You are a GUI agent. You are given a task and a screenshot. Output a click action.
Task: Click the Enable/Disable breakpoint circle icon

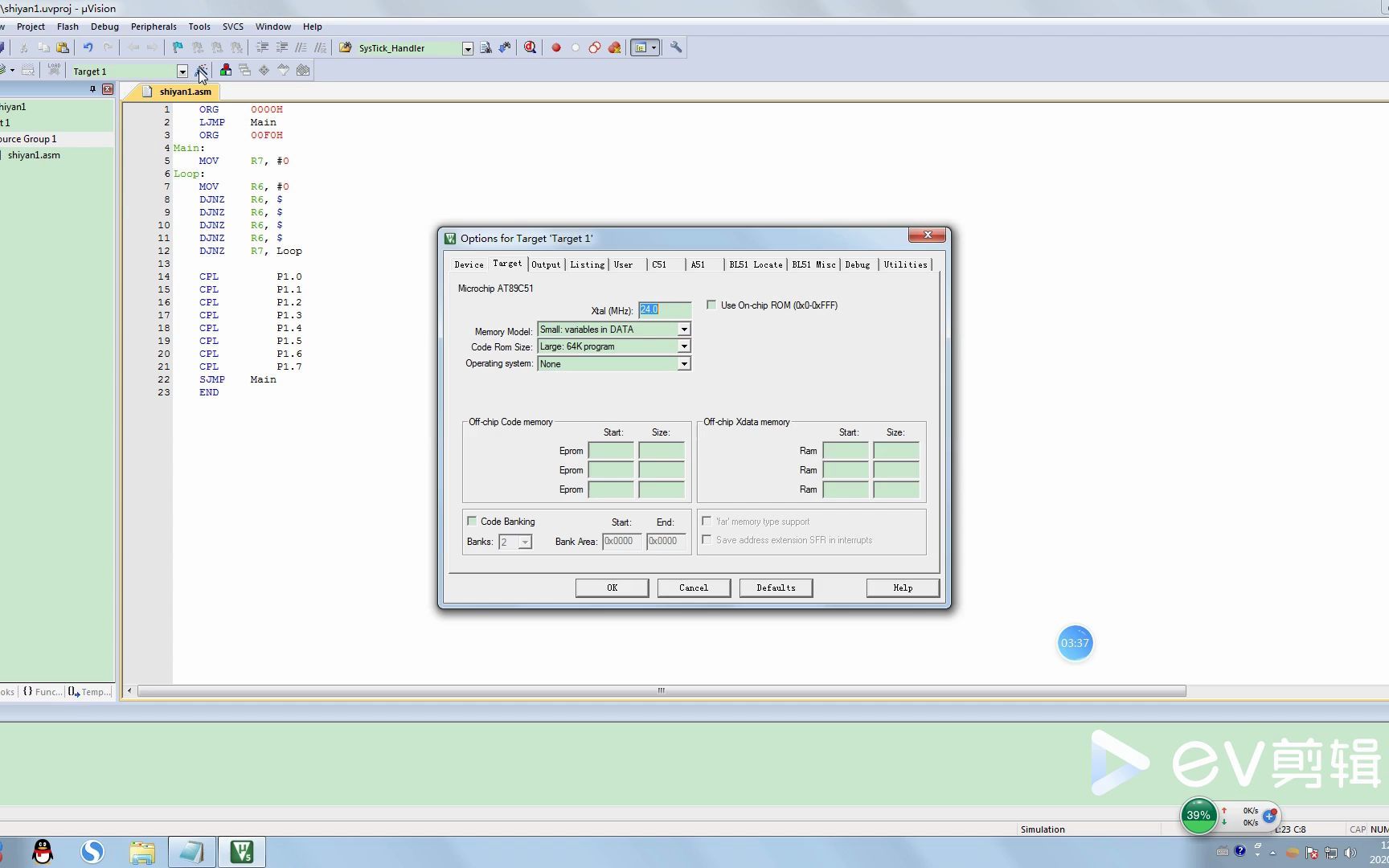[x=576, y=47]
